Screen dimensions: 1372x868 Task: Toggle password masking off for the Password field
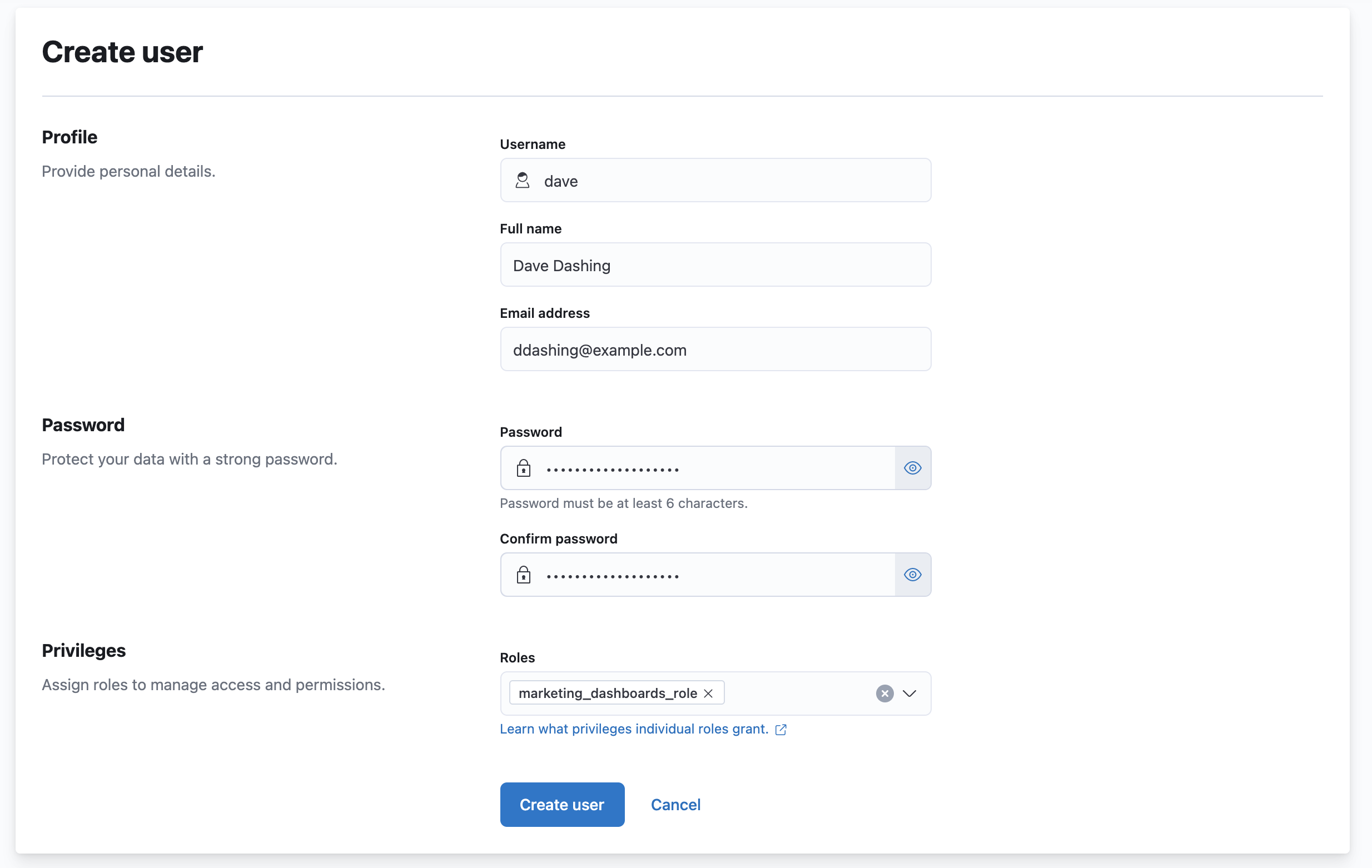pos(912,468)
